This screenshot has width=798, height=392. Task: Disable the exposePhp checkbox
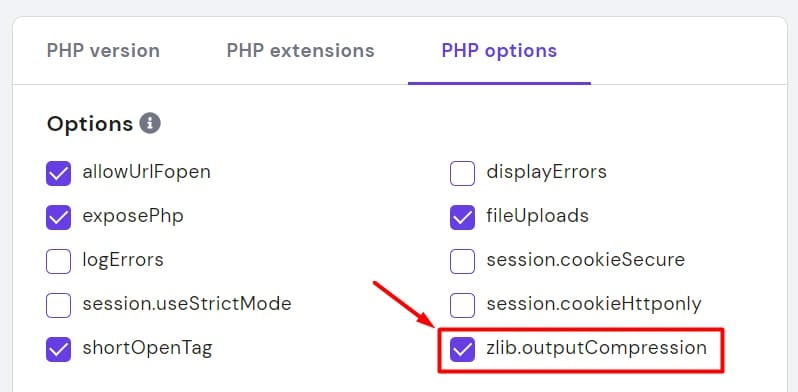coord(59,217)
